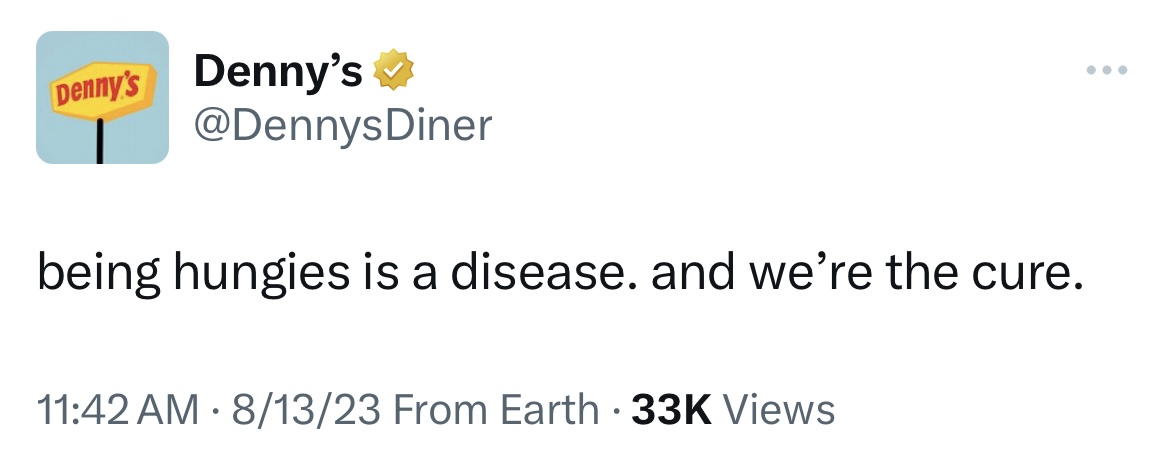Click the word cure in tweet
1170x464 pixels.
1040,273
